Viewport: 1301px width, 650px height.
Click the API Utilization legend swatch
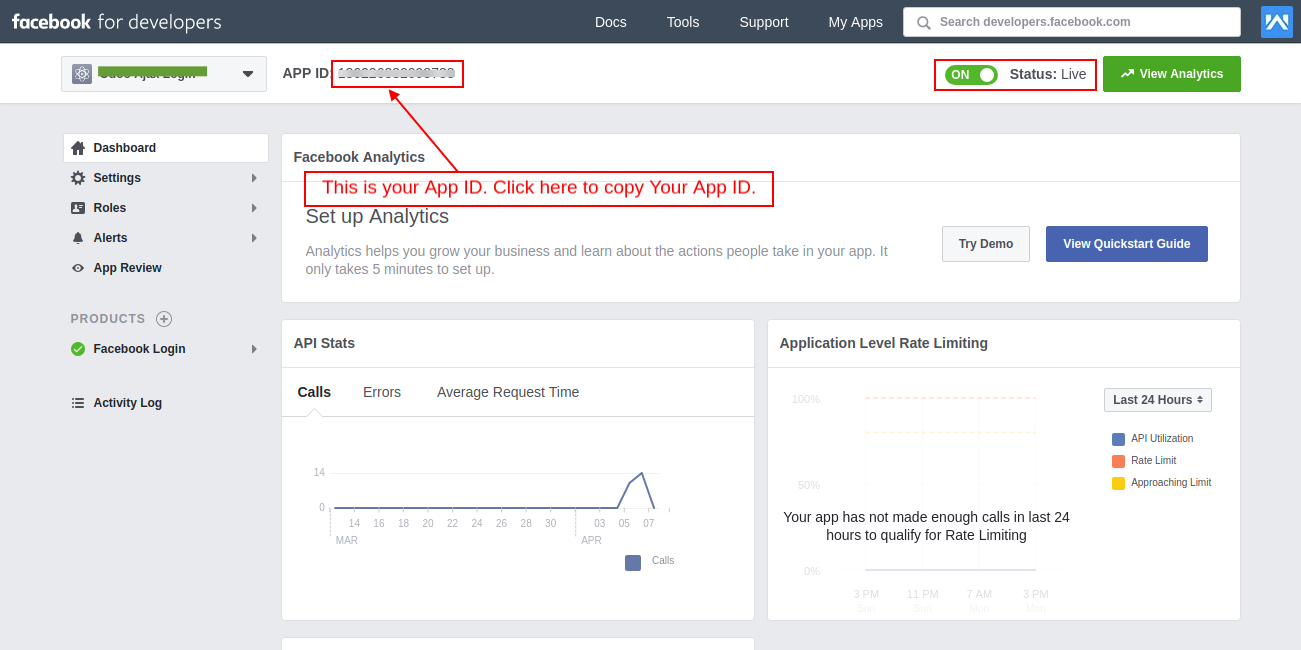1118,439
